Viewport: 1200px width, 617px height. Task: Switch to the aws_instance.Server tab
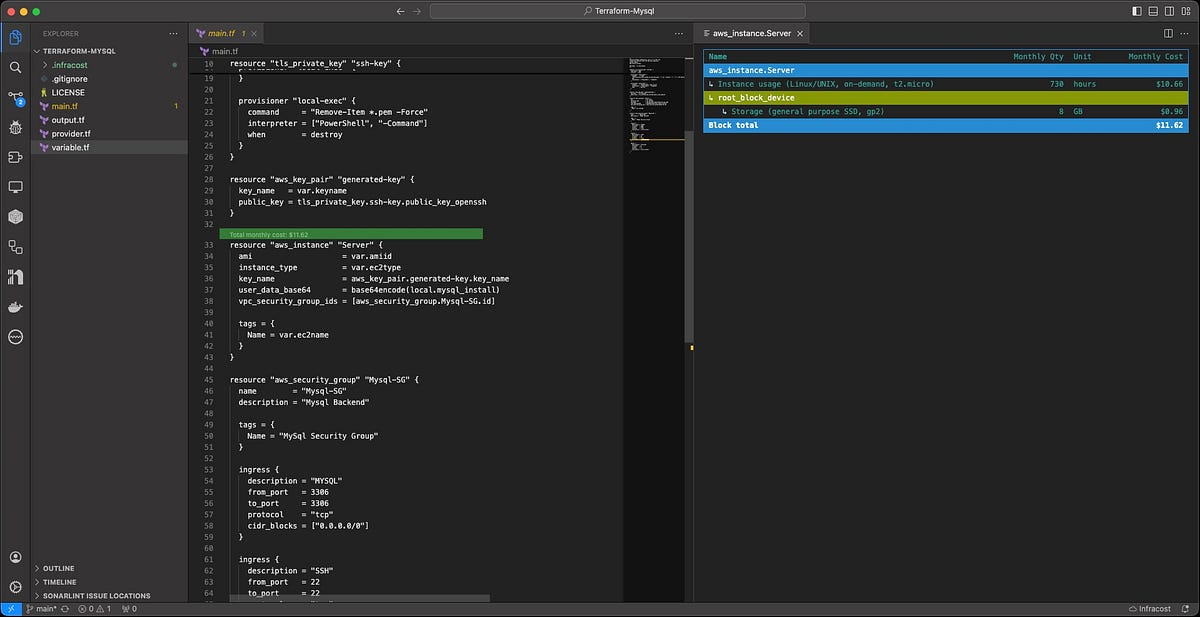[752, 32]
